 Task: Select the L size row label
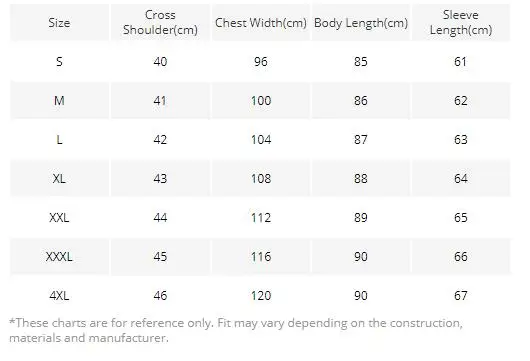point(59,140)
